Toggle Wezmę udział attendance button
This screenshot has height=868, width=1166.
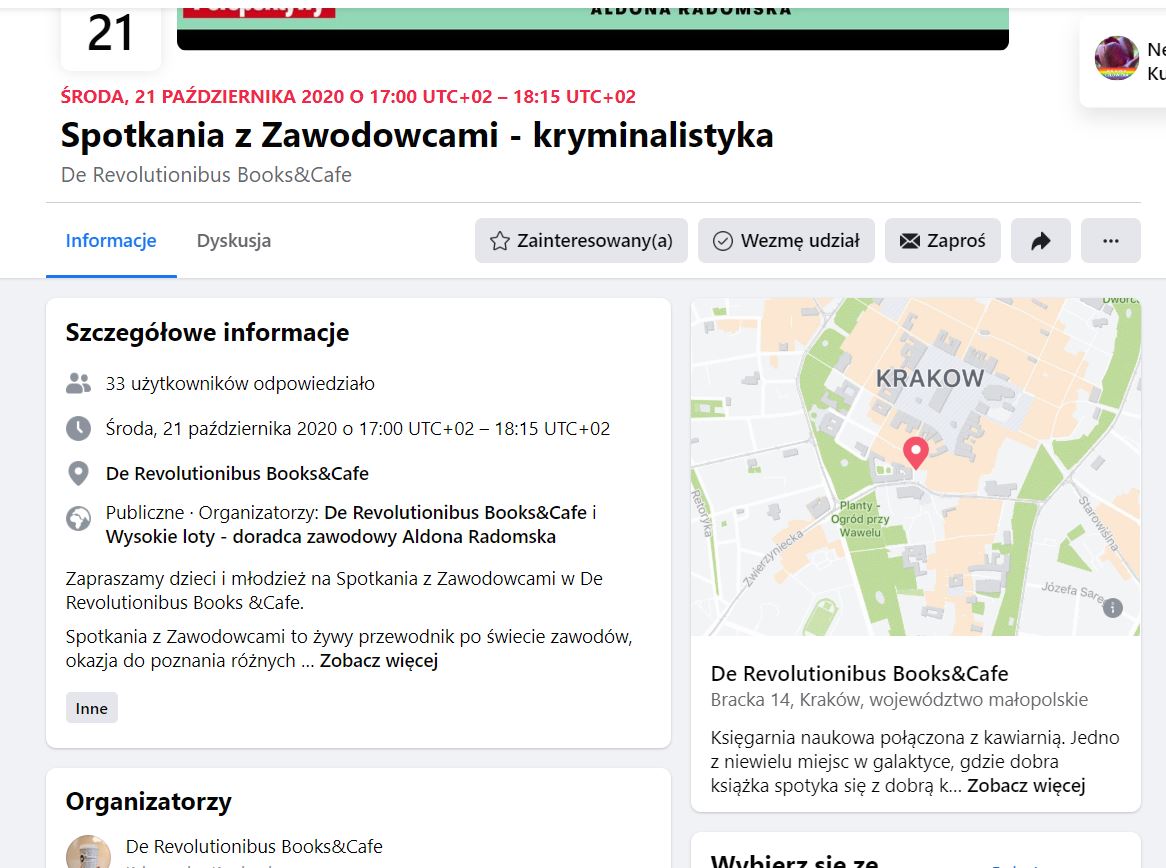pyautogui.click(x=786, y=241)
